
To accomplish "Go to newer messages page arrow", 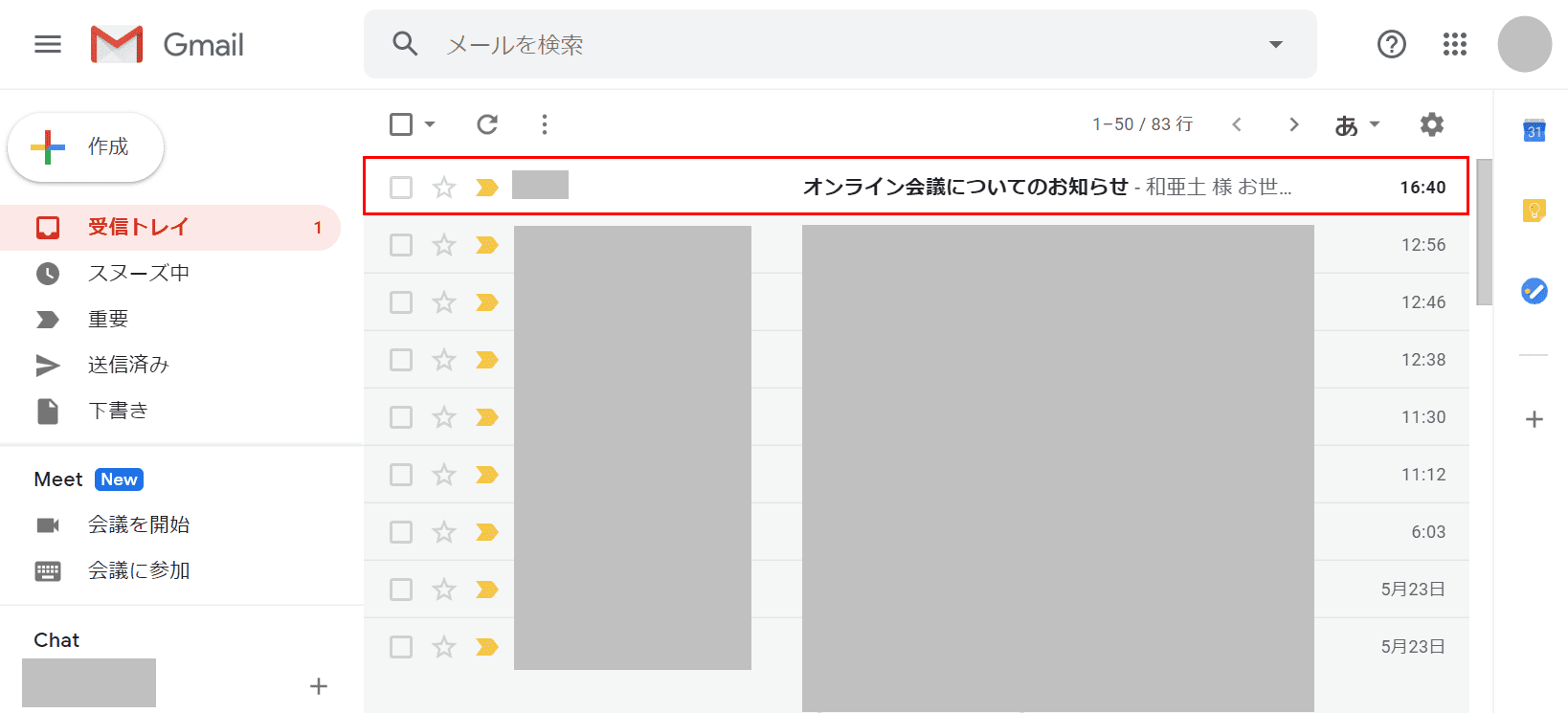I will coord(1237,124).
